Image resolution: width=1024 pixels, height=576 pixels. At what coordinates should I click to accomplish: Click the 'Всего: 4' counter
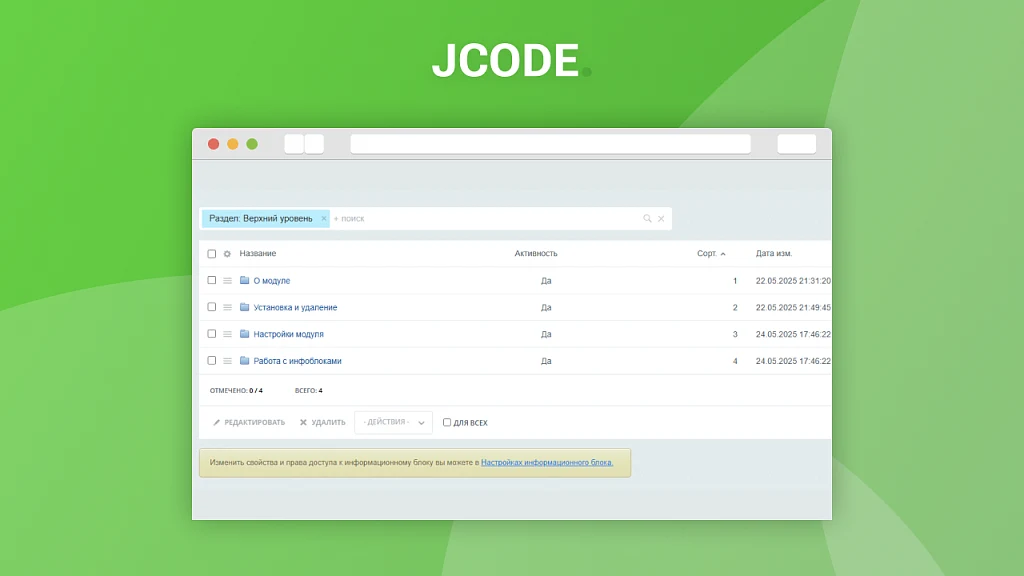pos(309,391)
